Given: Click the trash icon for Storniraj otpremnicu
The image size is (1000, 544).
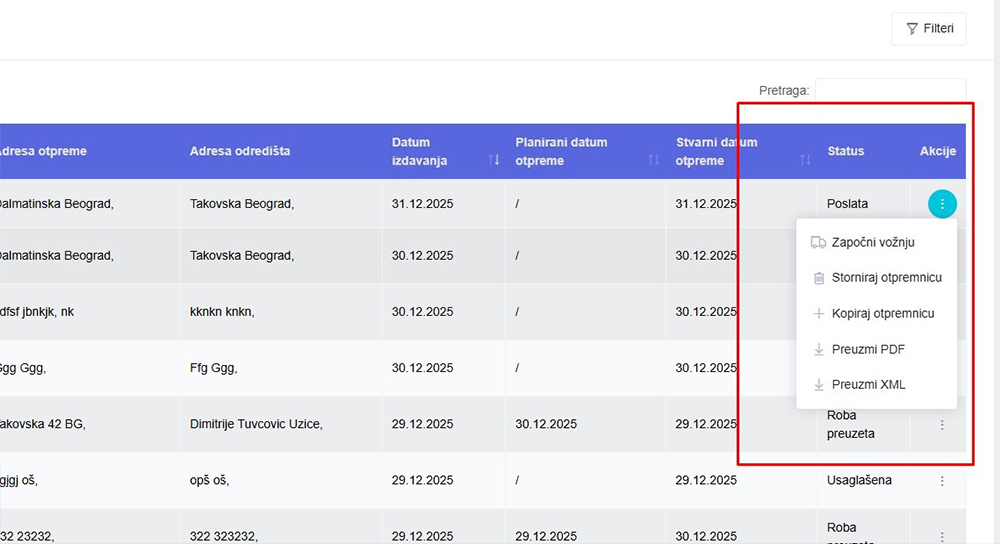Looking at the screenshot, I should pos(818,278).
